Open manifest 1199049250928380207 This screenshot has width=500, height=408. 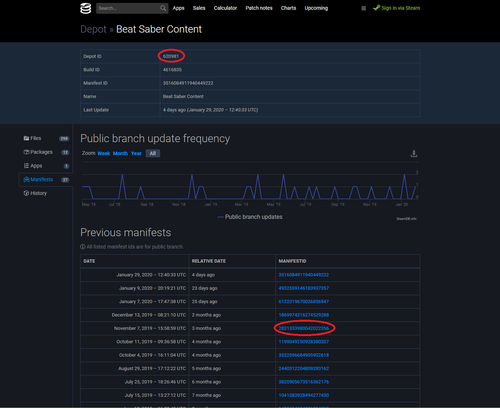pyautogui.click(x=304, y=342)
